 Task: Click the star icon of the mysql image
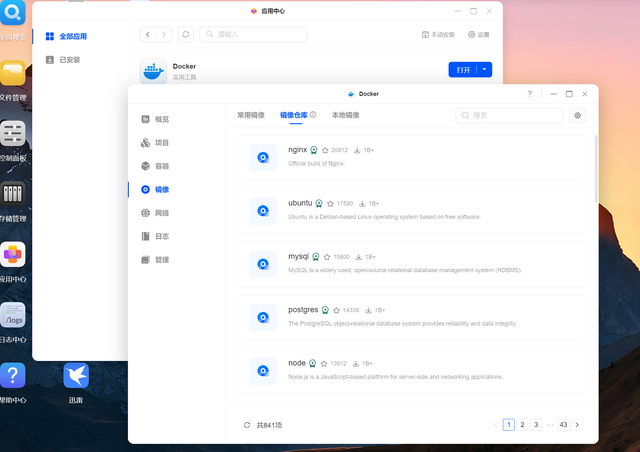coord(327,257)
